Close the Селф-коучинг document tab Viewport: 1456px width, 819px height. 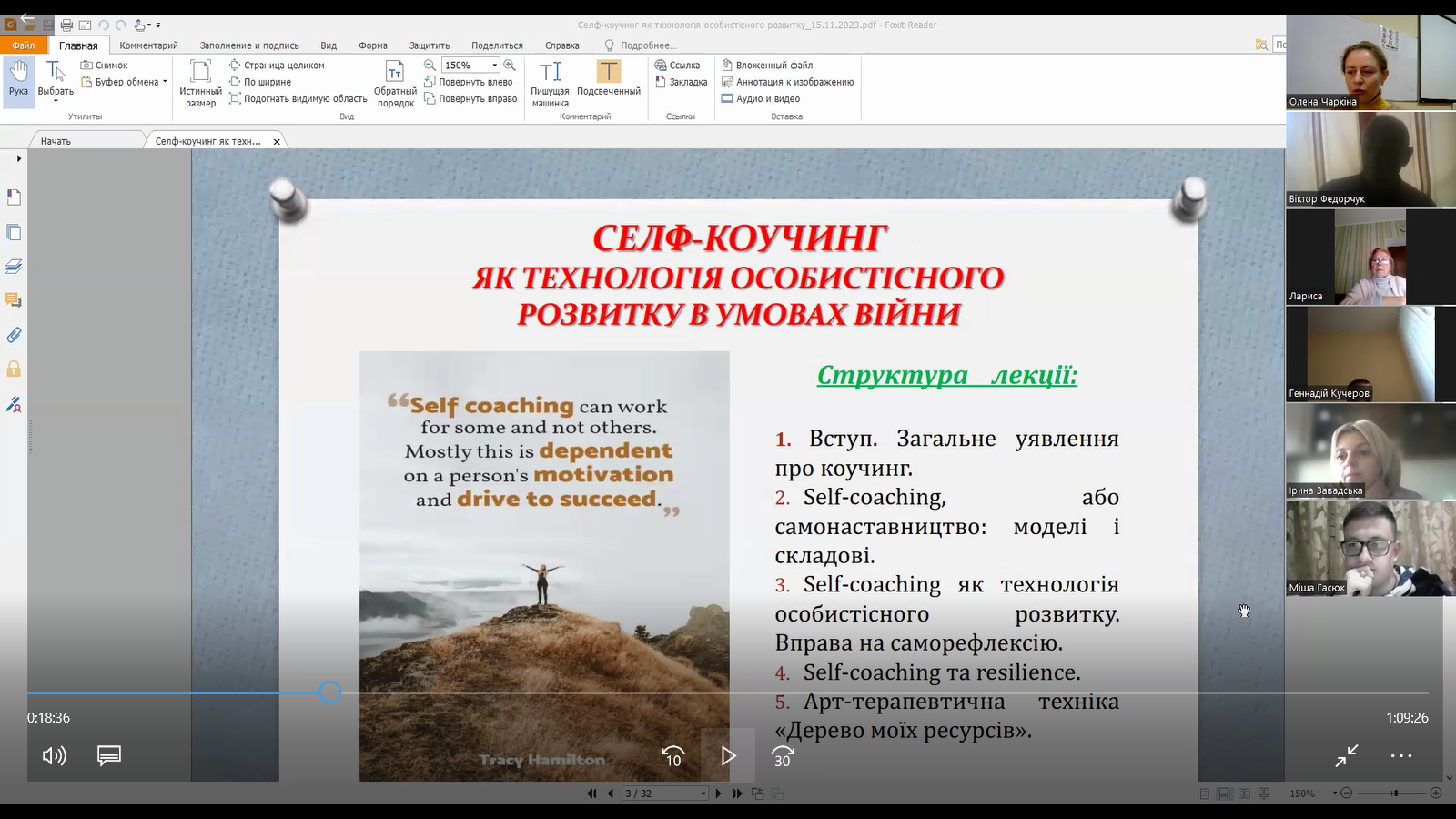click(277, 142)
